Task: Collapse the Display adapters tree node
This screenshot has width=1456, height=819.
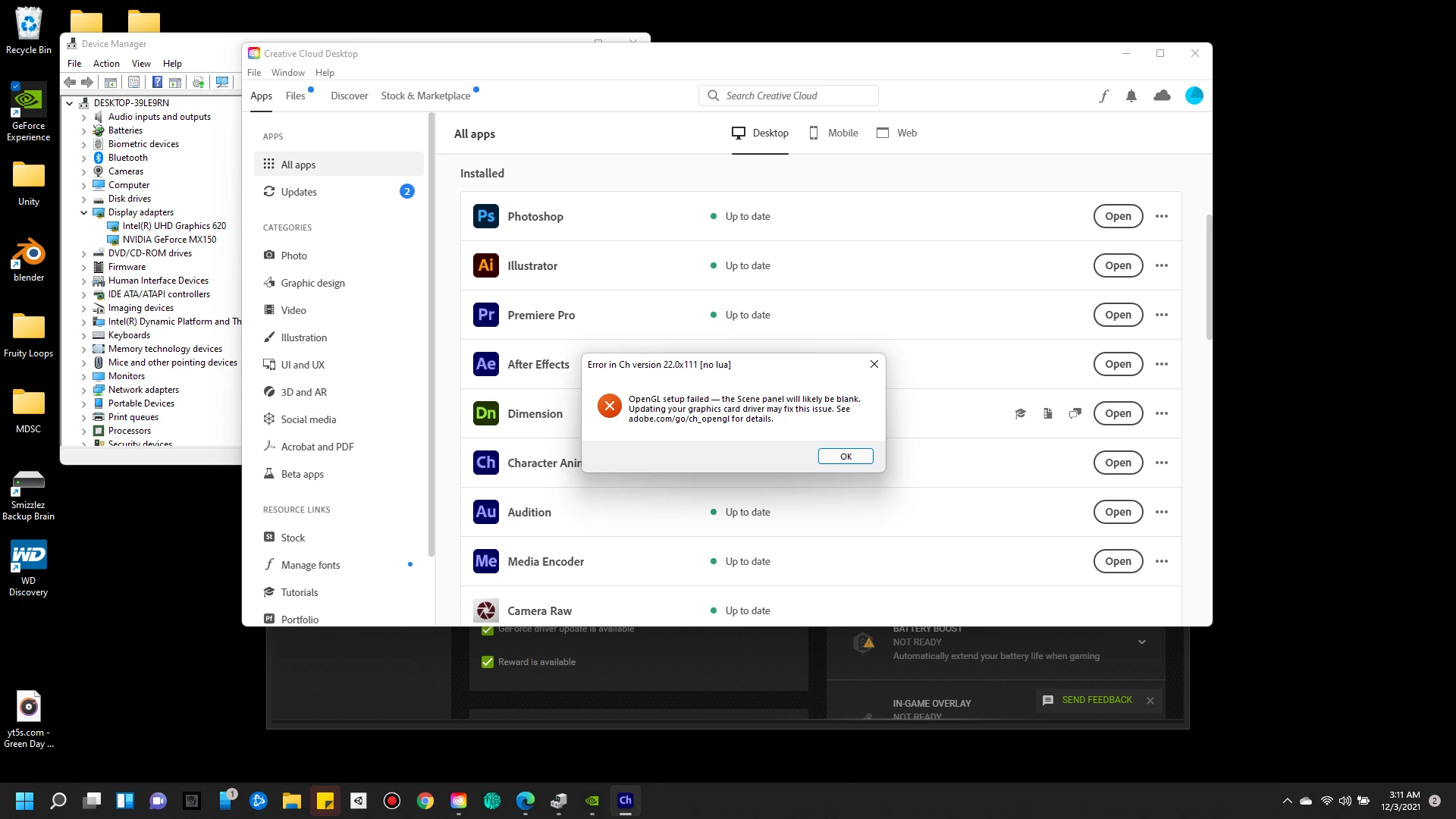Action: pyautogui.click(x=84, y=212)
